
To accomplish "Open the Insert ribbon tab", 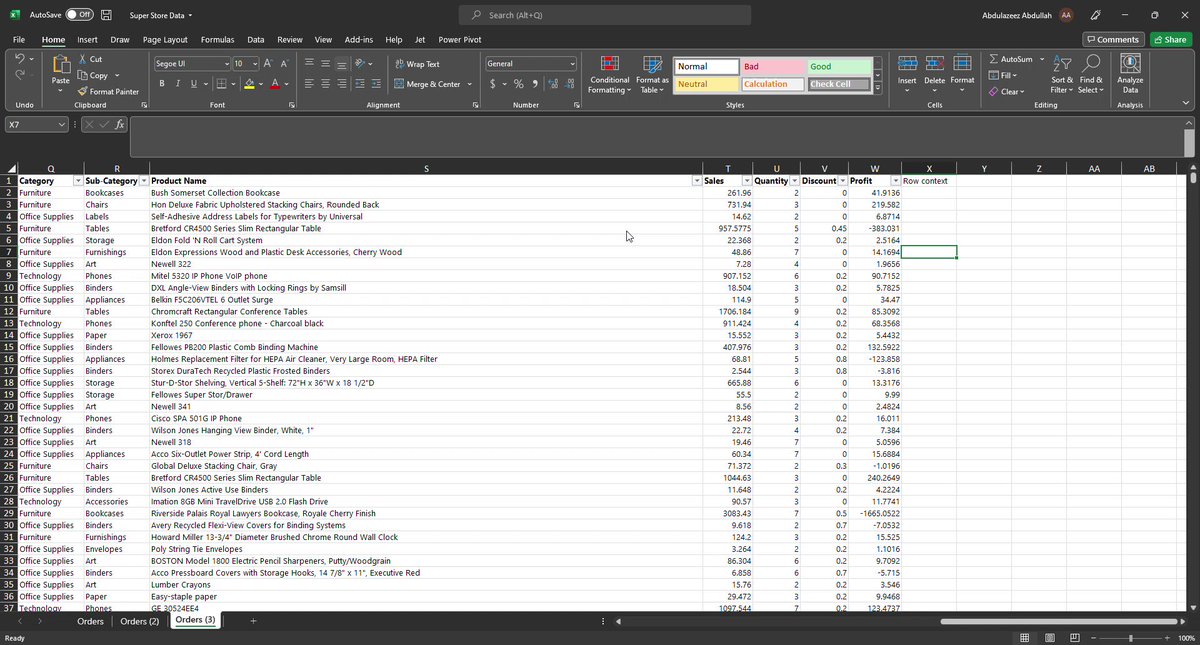I will (x=87, y=40).
